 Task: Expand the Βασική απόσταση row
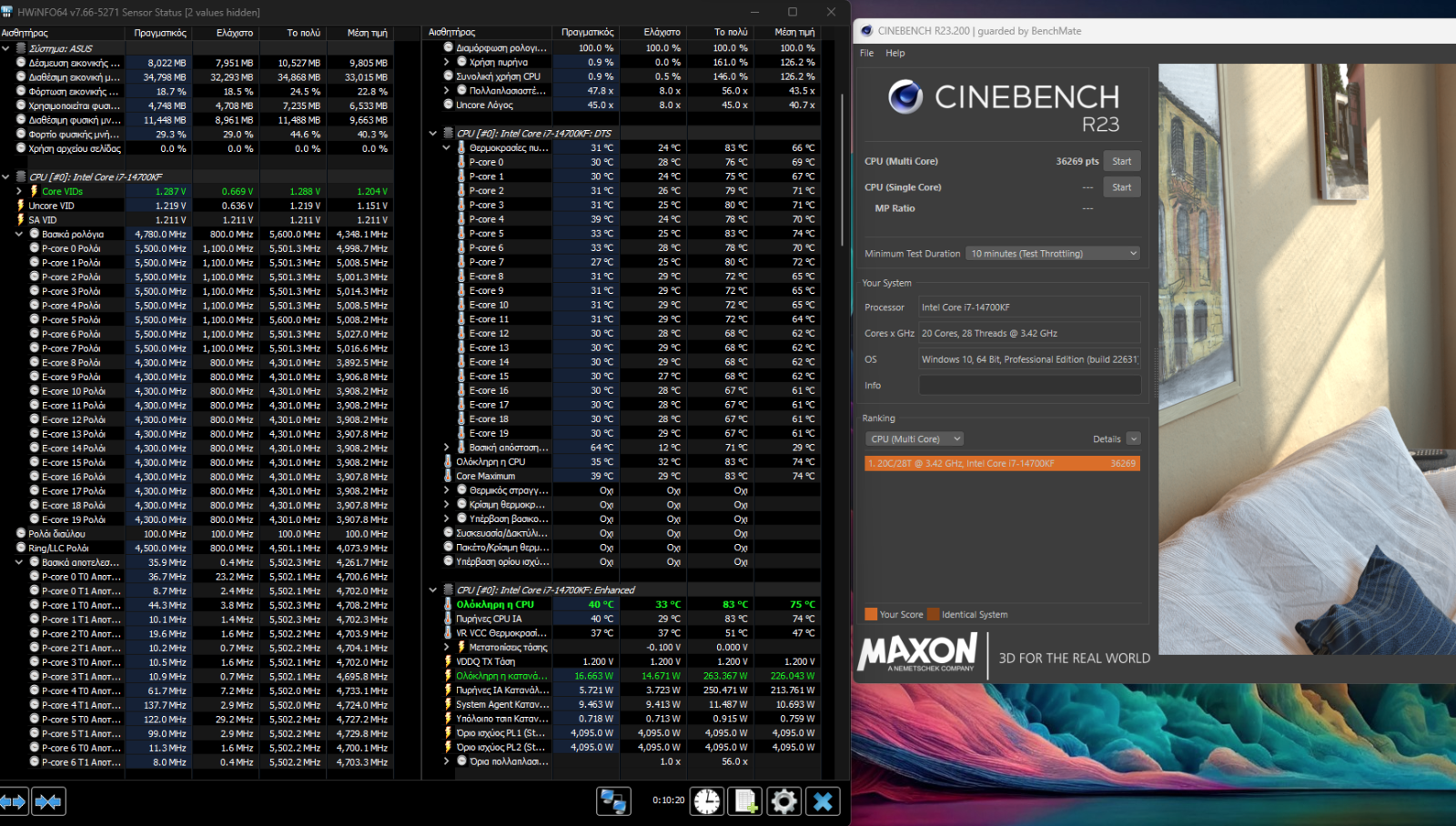[447, 448]
